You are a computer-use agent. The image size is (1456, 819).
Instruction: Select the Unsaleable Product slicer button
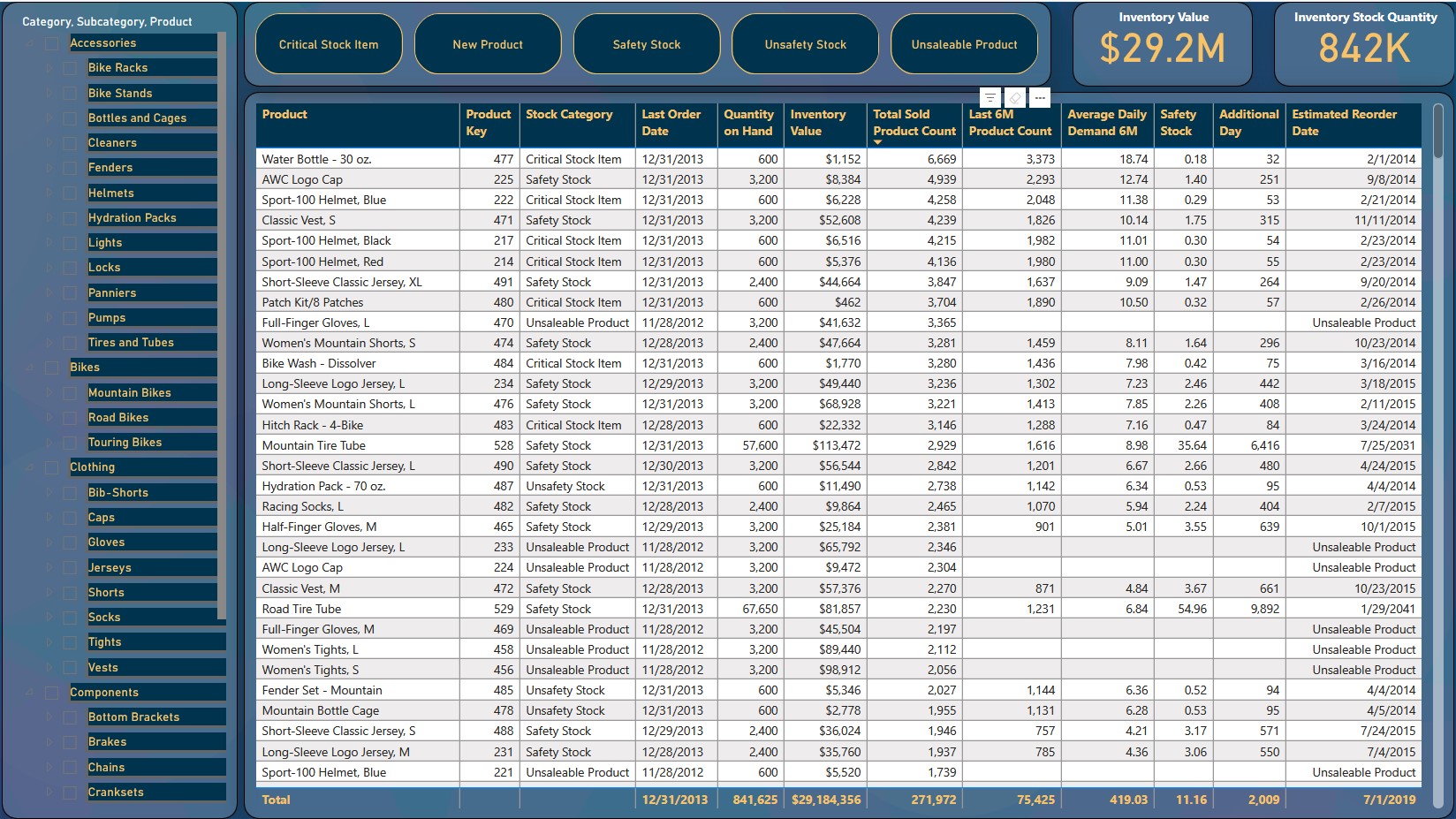[963, 43]
